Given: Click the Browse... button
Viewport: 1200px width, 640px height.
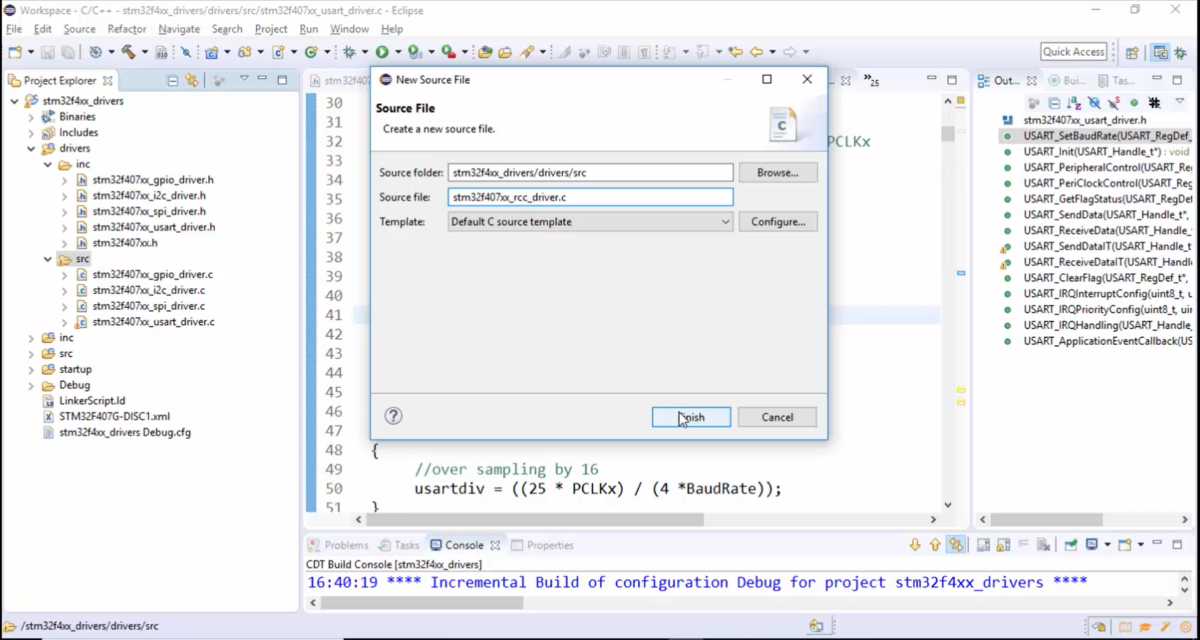Looking at the screenshot, I should tap(777, 173).
